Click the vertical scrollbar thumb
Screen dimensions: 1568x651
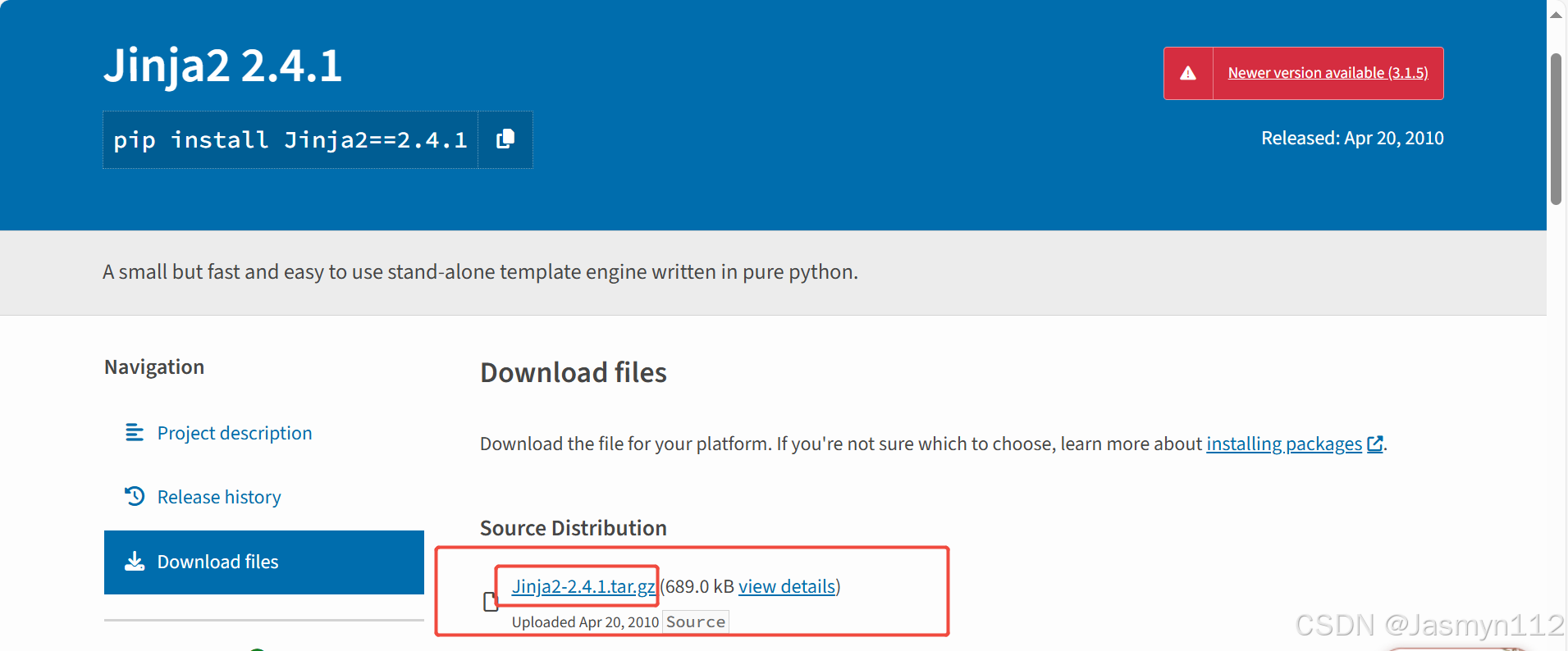pos(1556,130)
